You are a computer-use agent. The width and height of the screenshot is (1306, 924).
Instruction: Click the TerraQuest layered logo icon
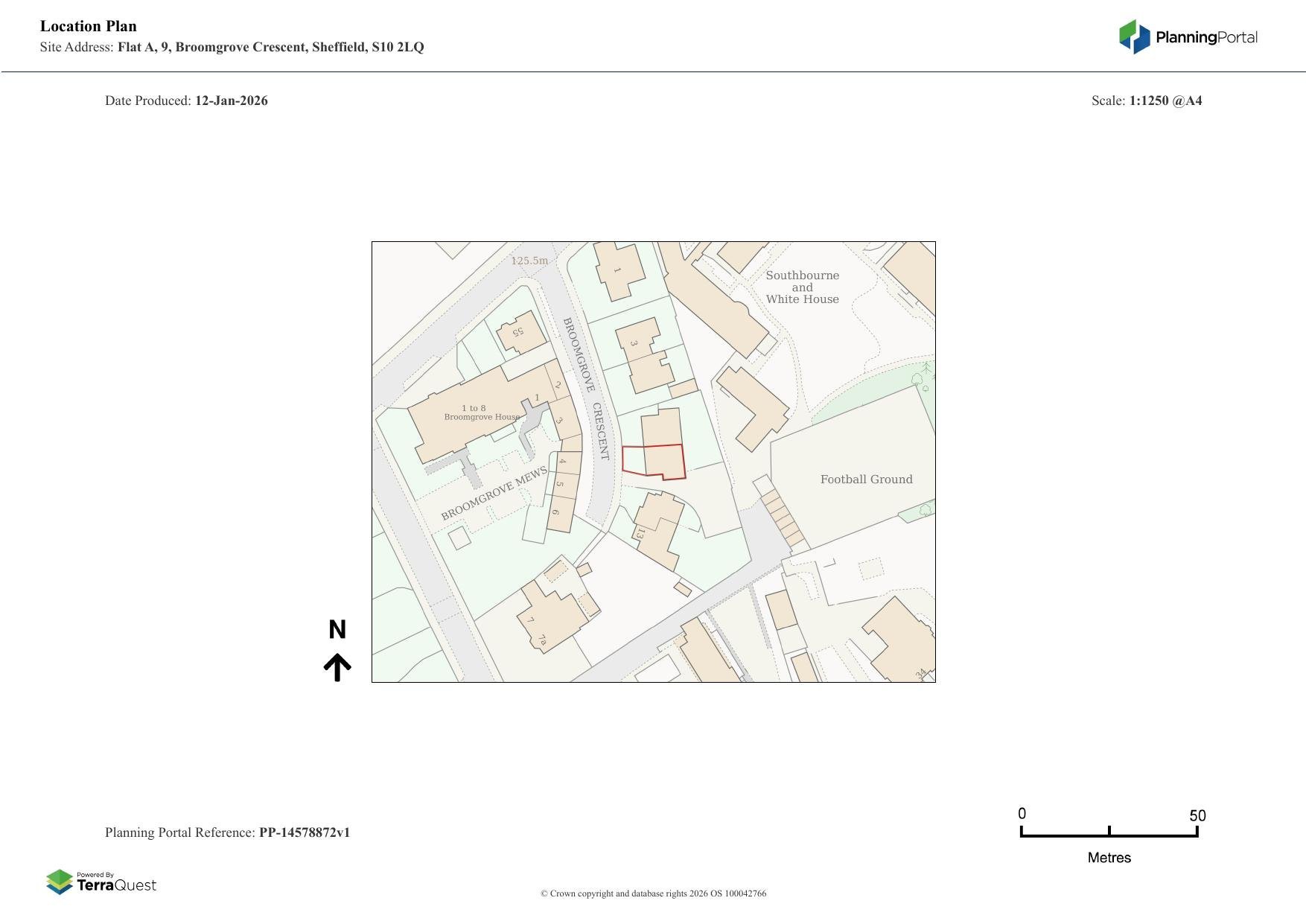(x=60, y=882)
